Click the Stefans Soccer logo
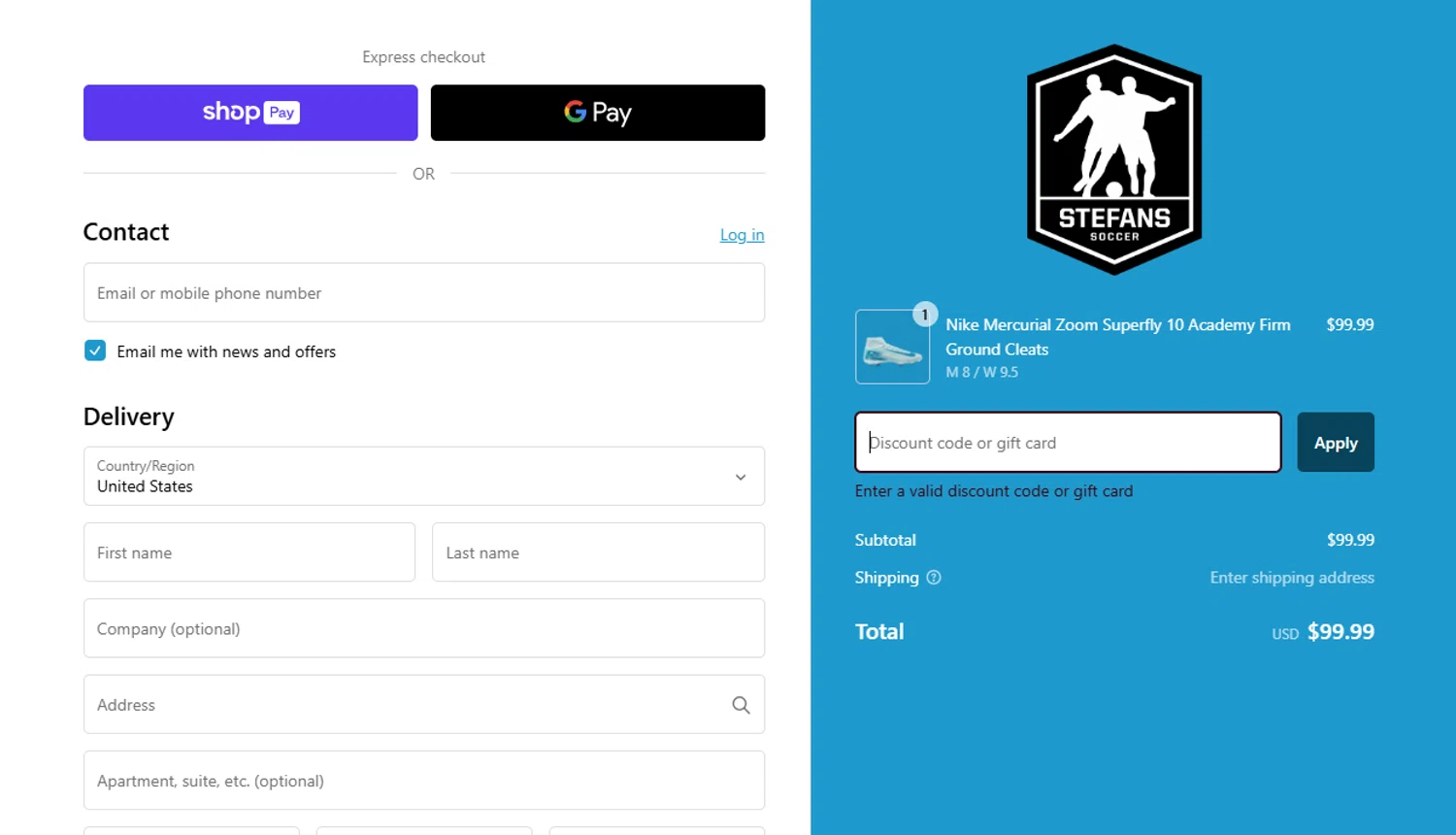1456x835 pixels. tap(1114, 159)
